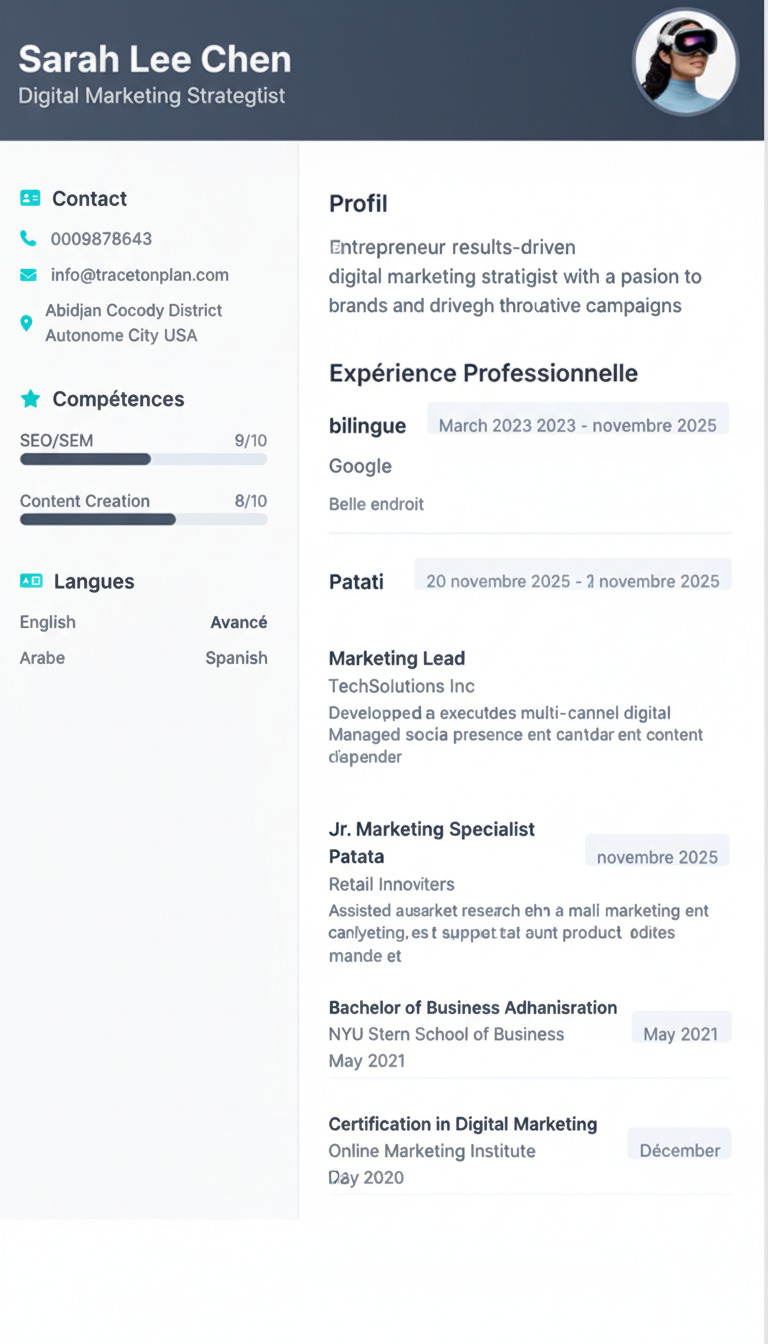The width and height of the screenshot is (768, 1344).
Task: Click the 20 novembre 2025 date range badge
Action: pyautogui.click(x=572, y=580)
